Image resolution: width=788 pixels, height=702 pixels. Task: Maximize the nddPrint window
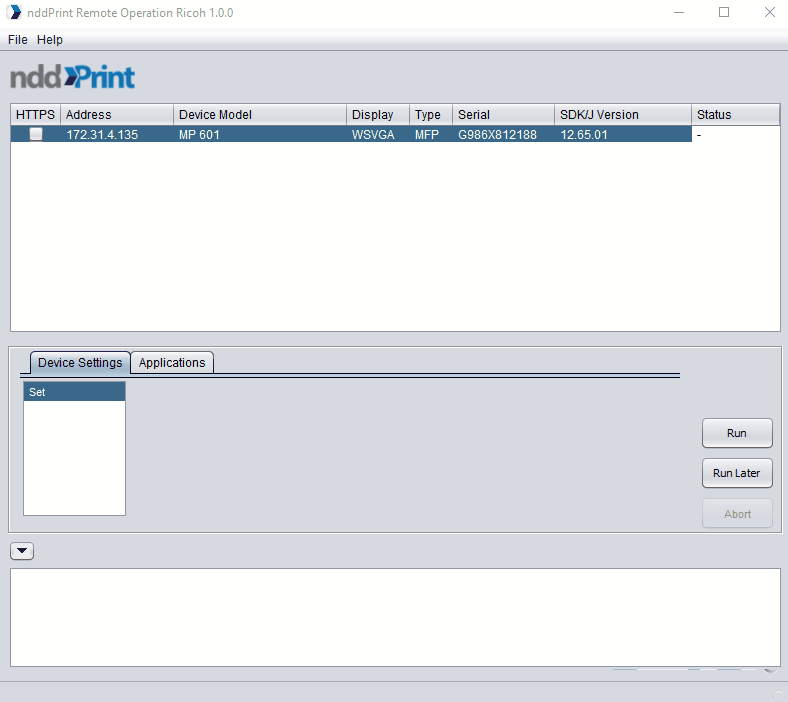point(724,13)
